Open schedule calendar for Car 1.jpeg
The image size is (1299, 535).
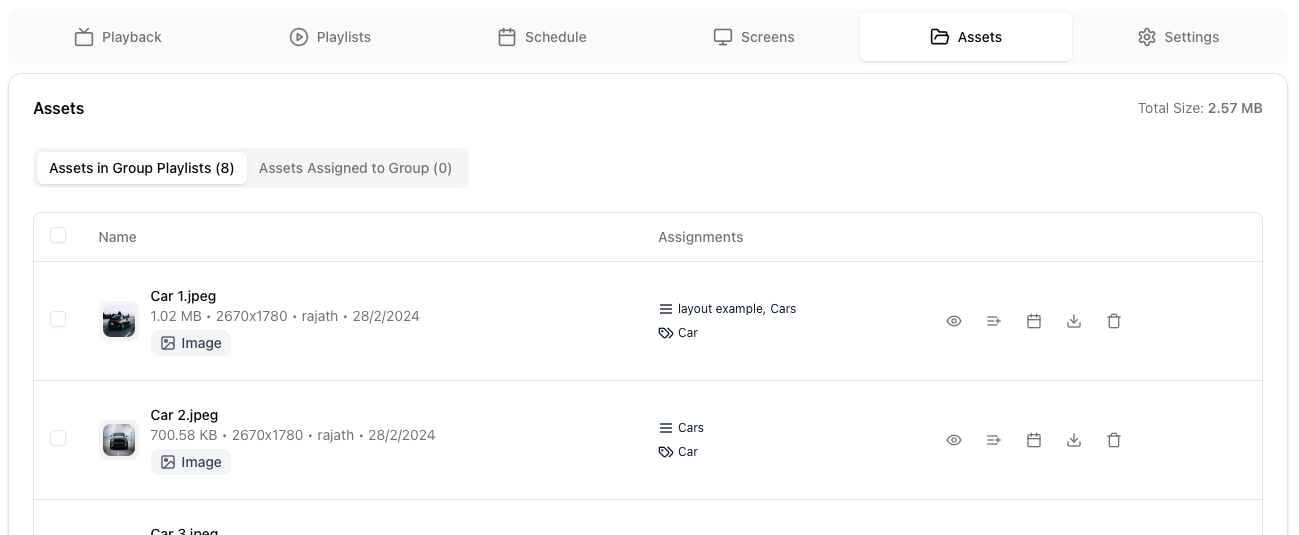[1034, 321]
